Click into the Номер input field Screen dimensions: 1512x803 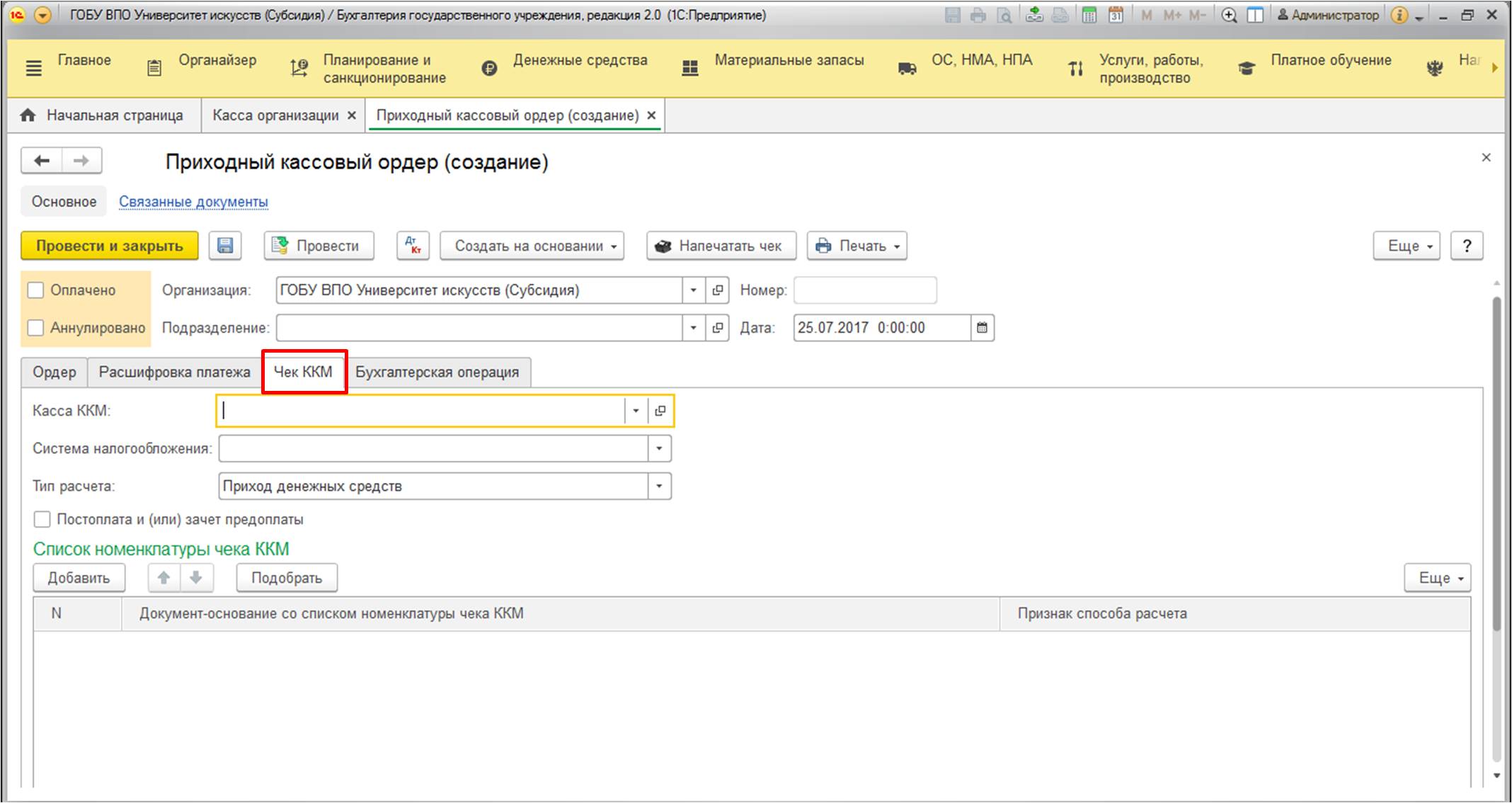(864, 290)
